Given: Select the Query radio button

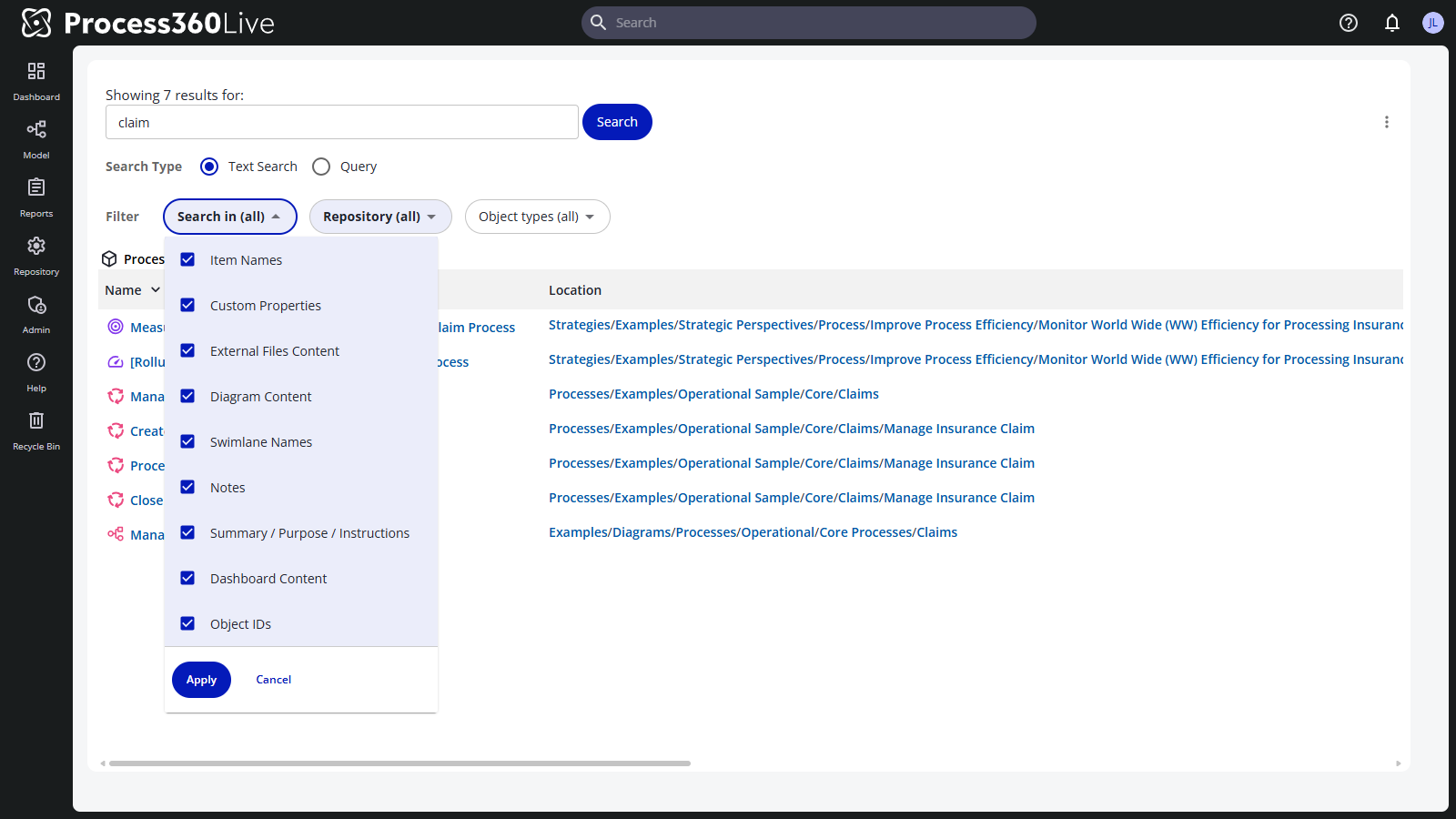Looking at the screenshot, I should 321,167.
